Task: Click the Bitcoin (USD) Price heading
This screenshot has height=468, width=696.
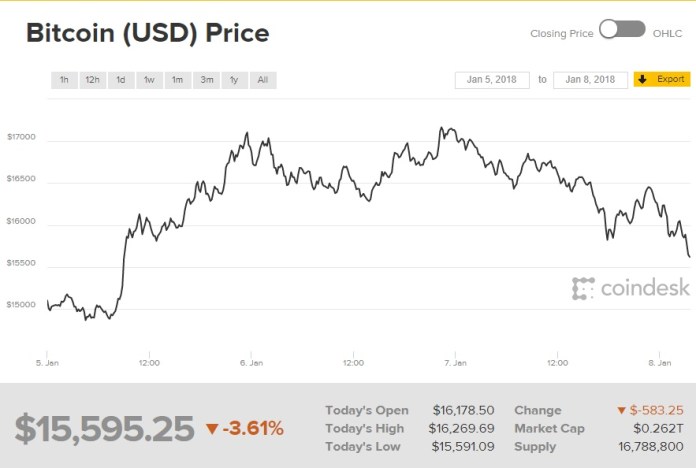Action: point(147,33)
